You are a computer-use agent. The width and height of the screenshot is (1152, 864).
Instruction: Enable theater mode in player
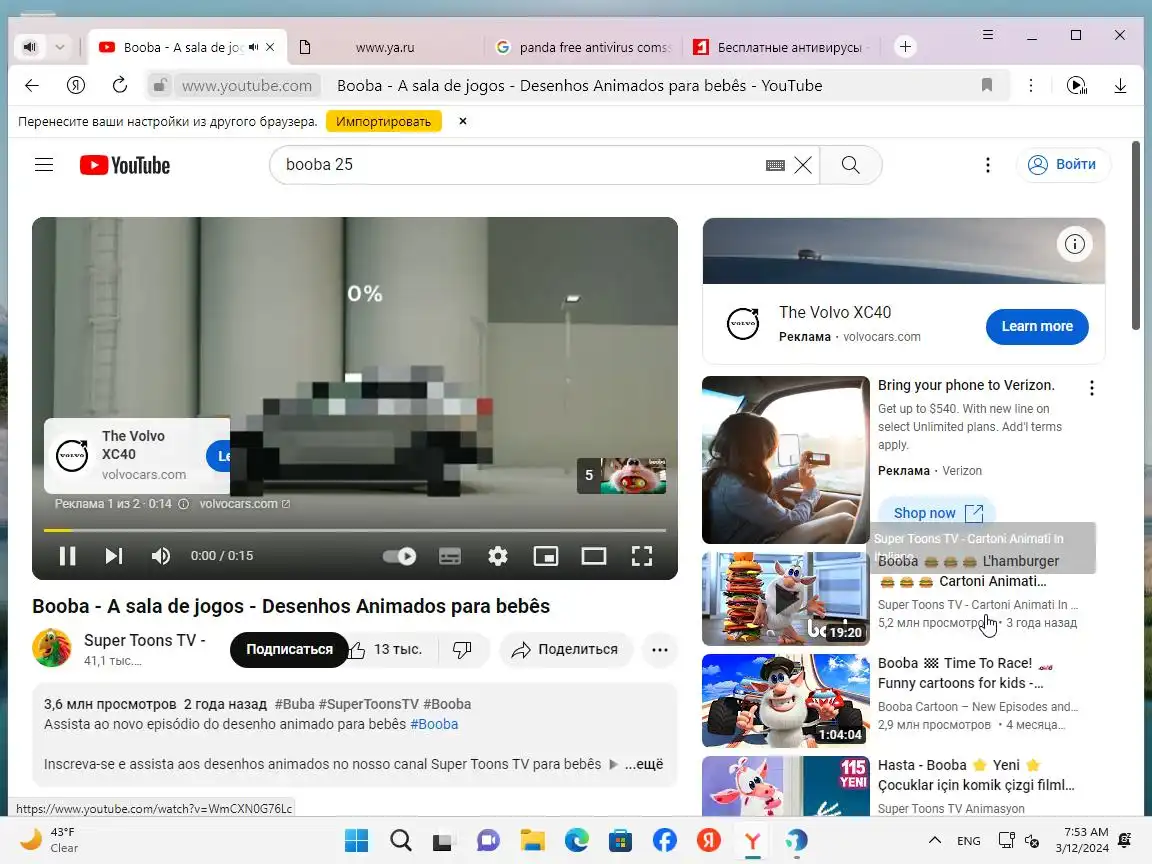594,556
